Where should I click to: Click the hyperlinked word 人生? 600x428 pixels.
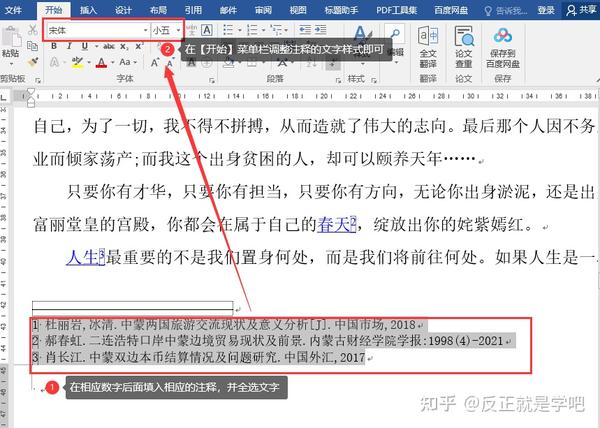[x=83, y=257]
